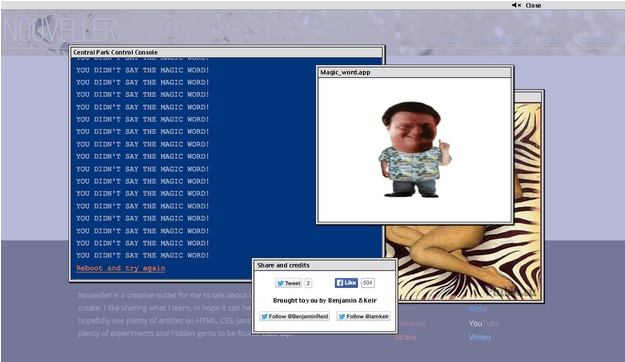Viewport: 625px width, 362px height.
Task: Open the work menu item
Action: 452,39
